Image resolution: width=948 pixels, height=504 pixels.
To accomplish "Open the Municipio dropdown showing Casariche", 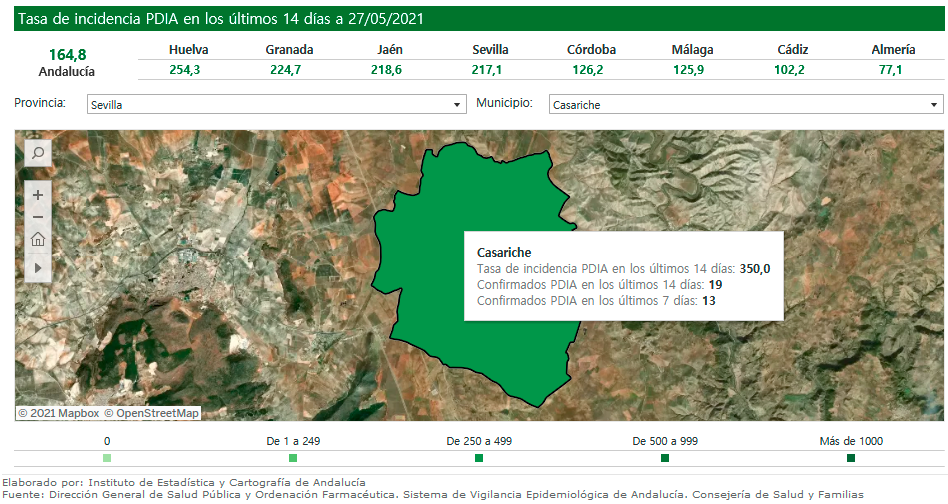I will (745, 104).
